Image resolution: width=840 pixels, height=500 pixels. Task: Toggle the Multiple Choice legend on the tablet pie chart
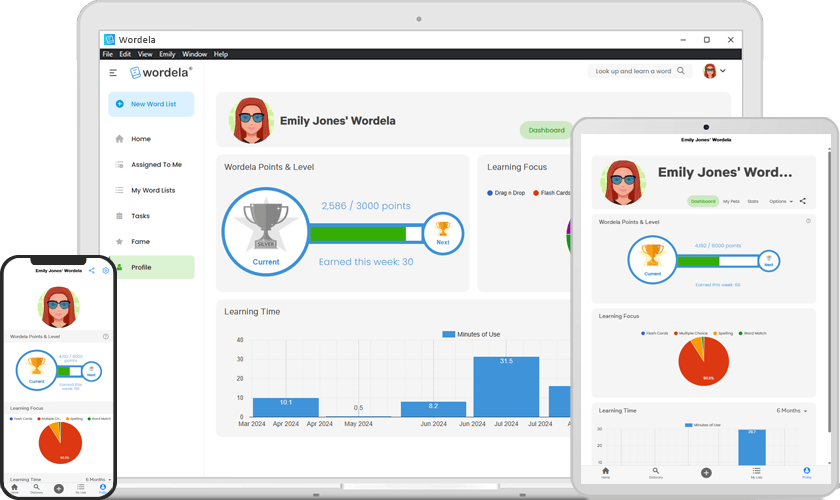691,333
